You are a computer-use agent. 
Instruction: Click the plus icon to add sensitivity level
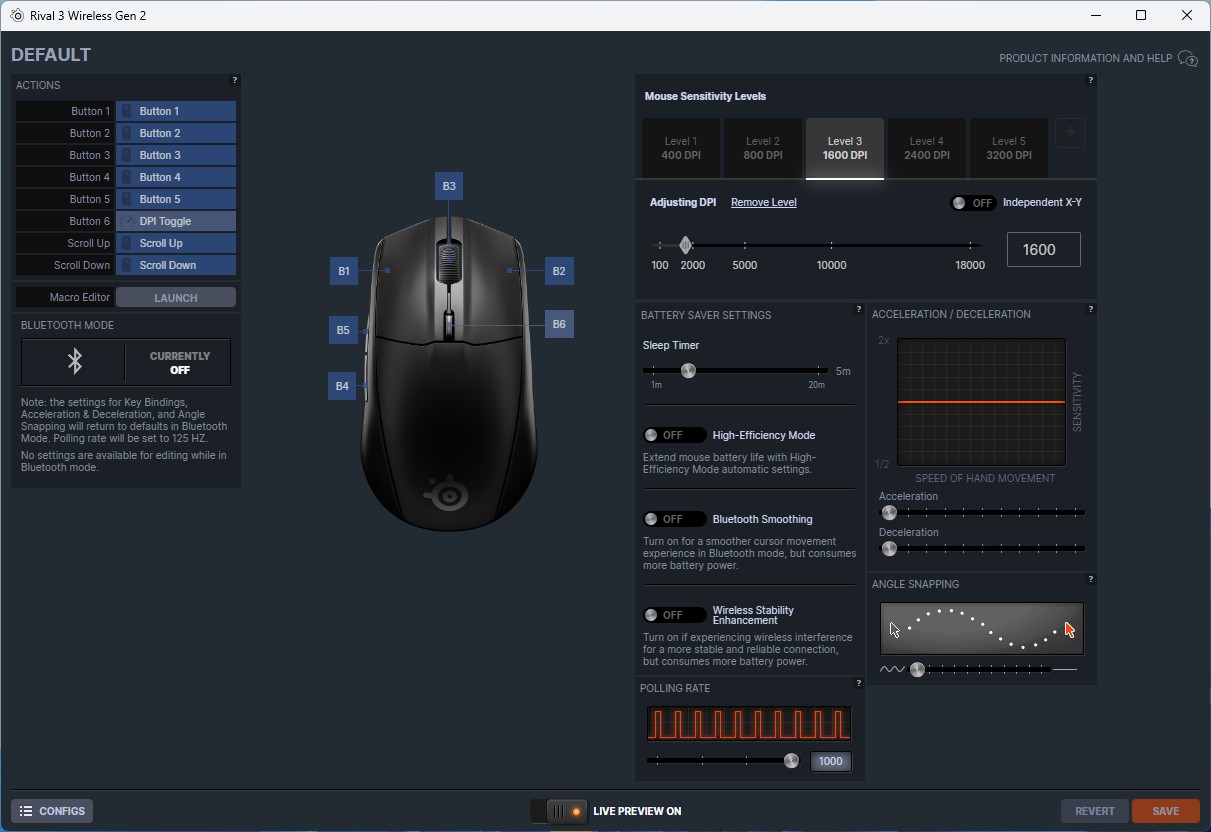1069,133
